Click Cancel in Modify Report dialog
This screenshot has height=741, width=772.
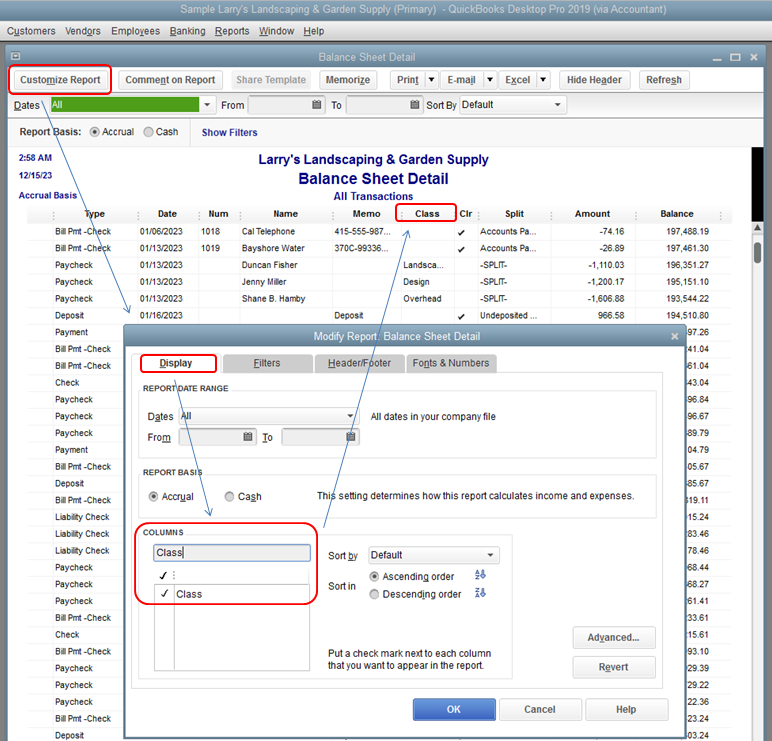point(540,709)
